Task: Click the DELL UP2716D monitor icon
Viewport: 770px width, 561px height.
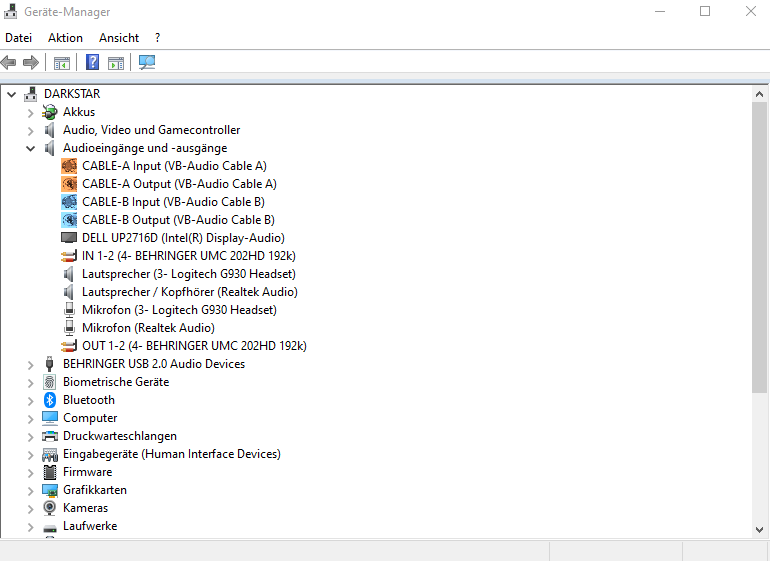Action: coord(69,238)
